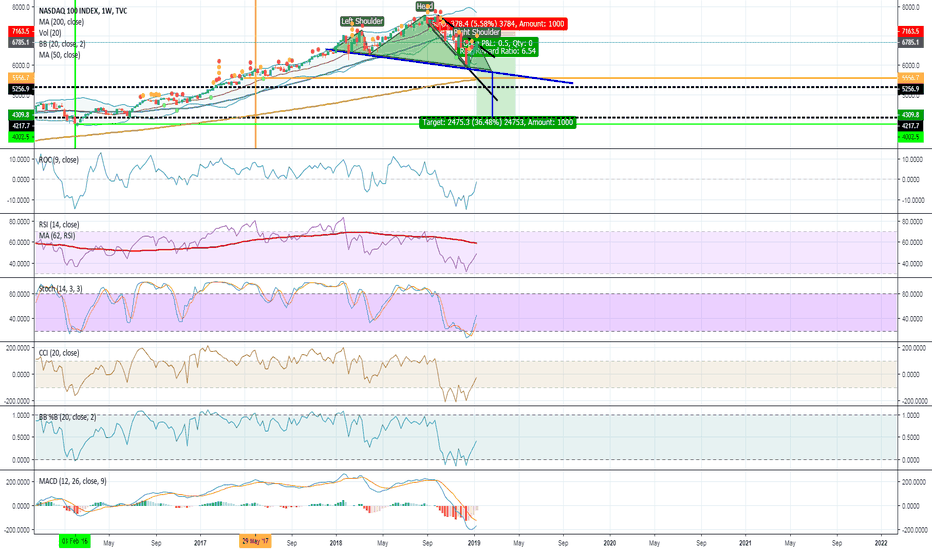Click the Risk/Reward Ratio 6.54 label
Image resolution: width=932 pixels, height=550 pixels.
coord(498,51)
